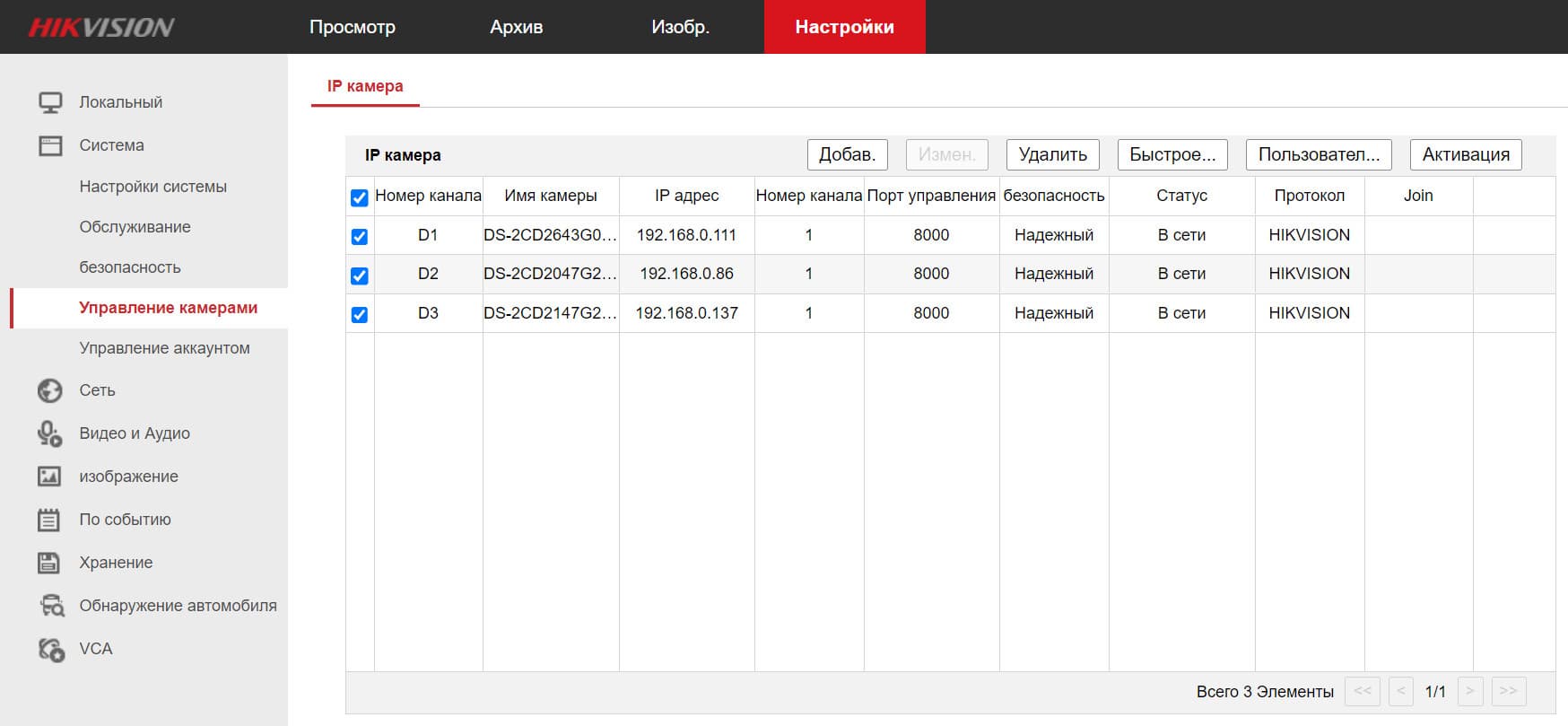This screenshot has width=1568, height=726.
Task: Click the изображение picture icon
Action: point(50,477)
